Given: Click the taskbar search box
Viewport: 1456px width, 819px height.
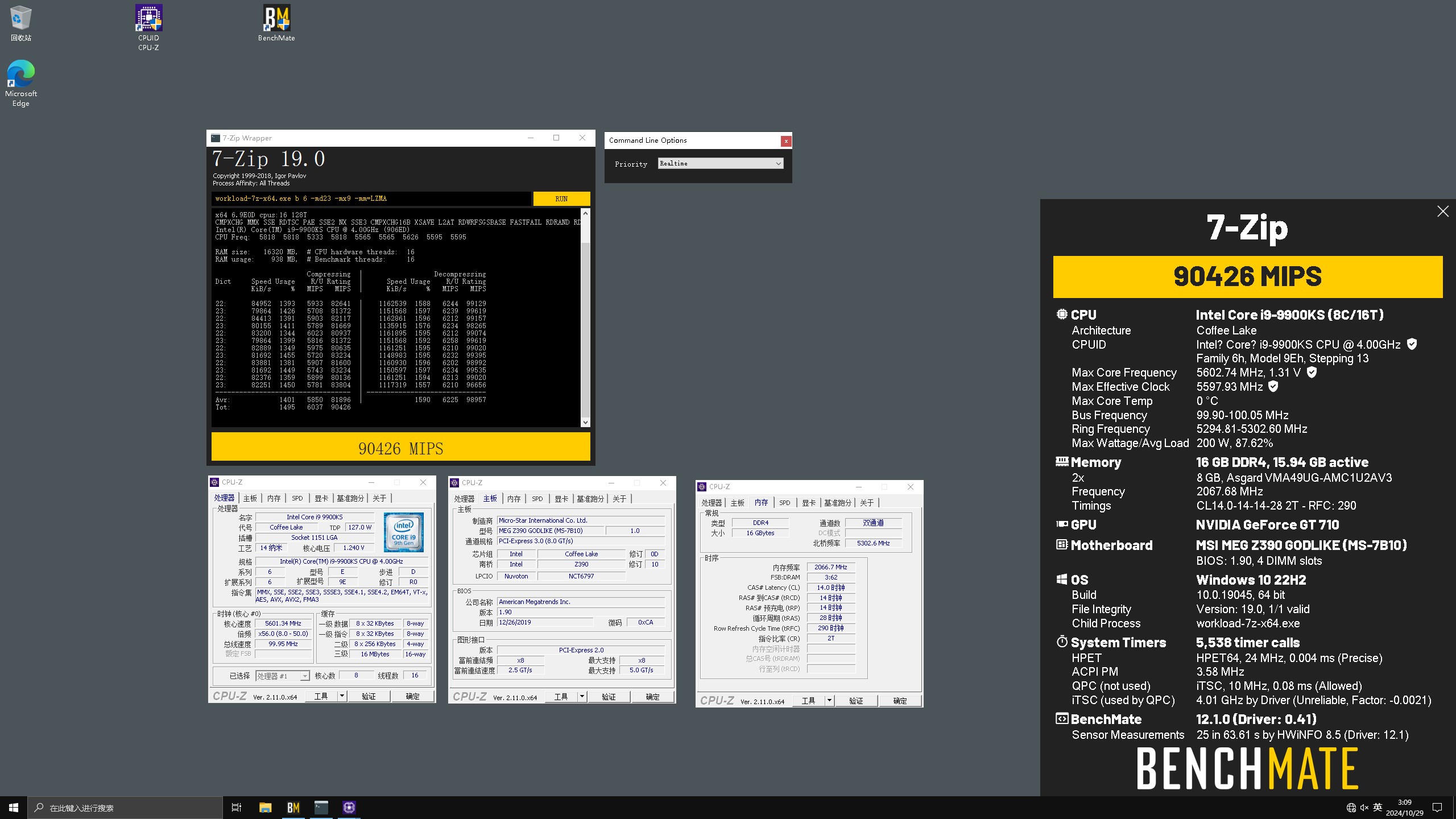Looking at the screenshot, I should point(125,807).
